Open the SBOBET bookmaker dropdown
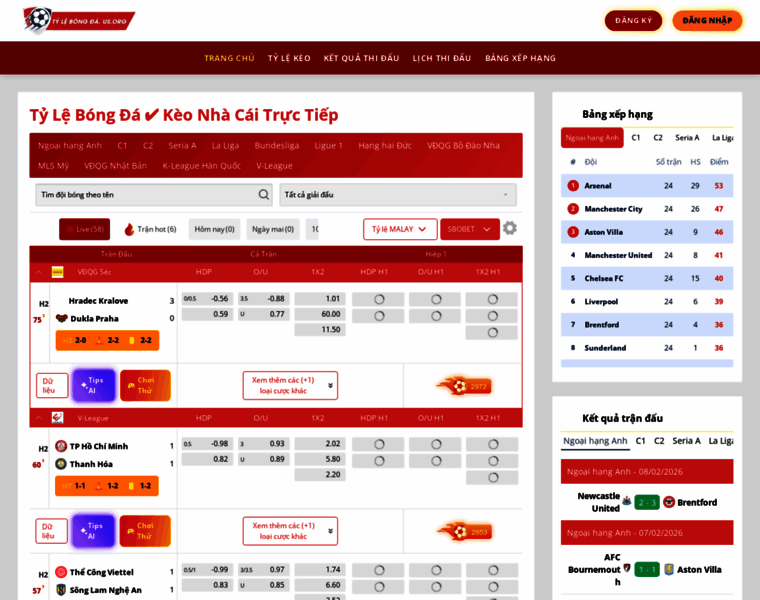 tap(470, 229)
